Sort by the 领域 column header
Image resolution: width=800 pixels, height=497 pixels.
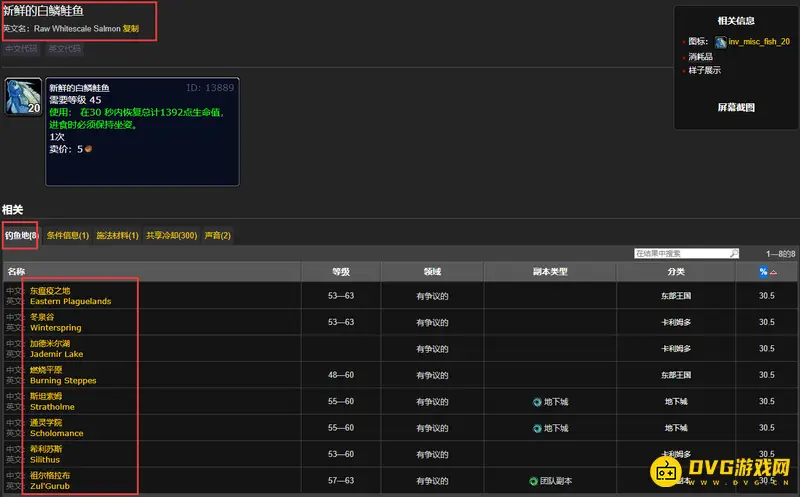pyautogui.click(x=432, y=272)
